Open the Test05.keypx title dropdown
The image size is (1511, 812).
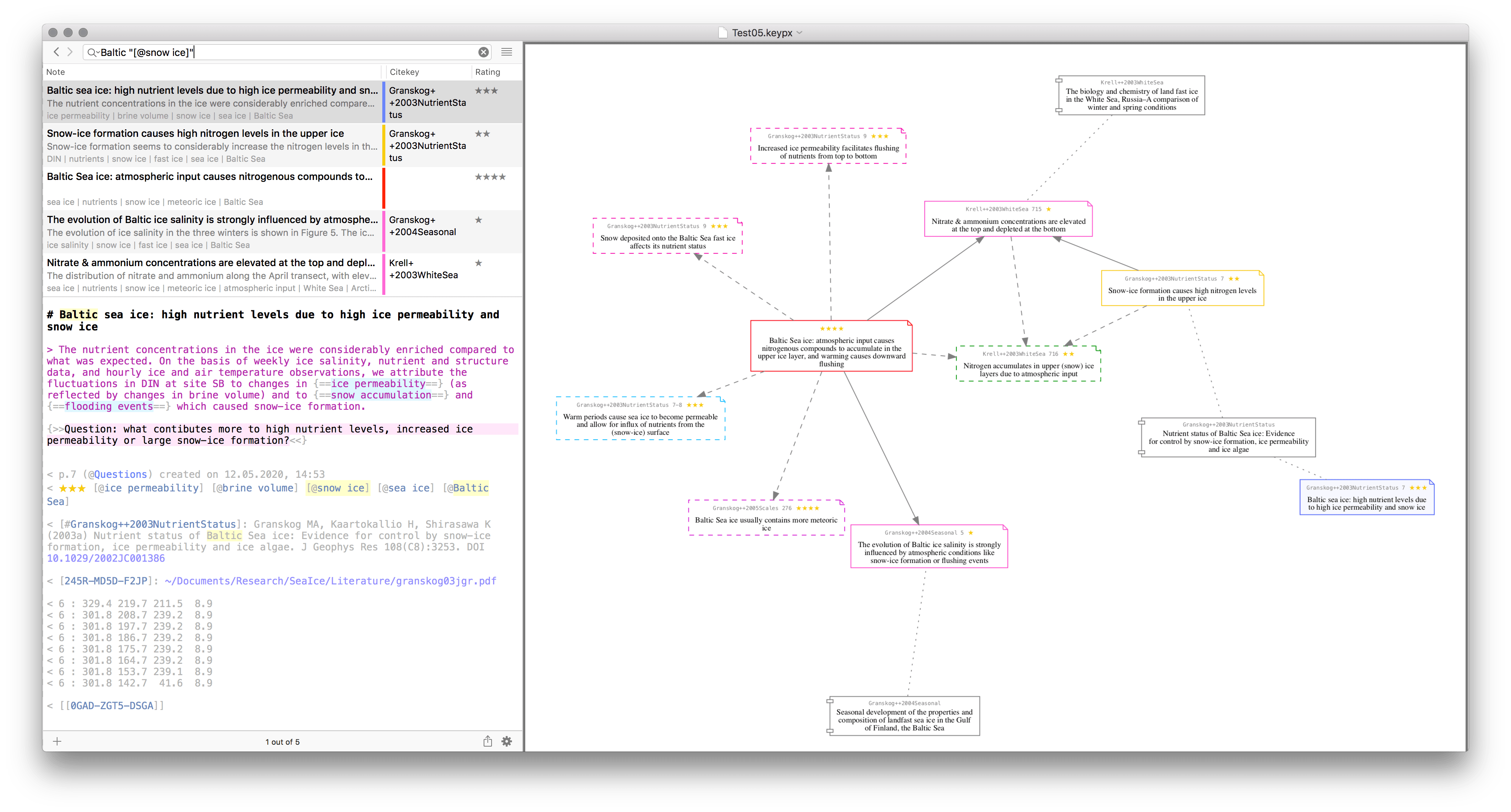coord(800,33)
